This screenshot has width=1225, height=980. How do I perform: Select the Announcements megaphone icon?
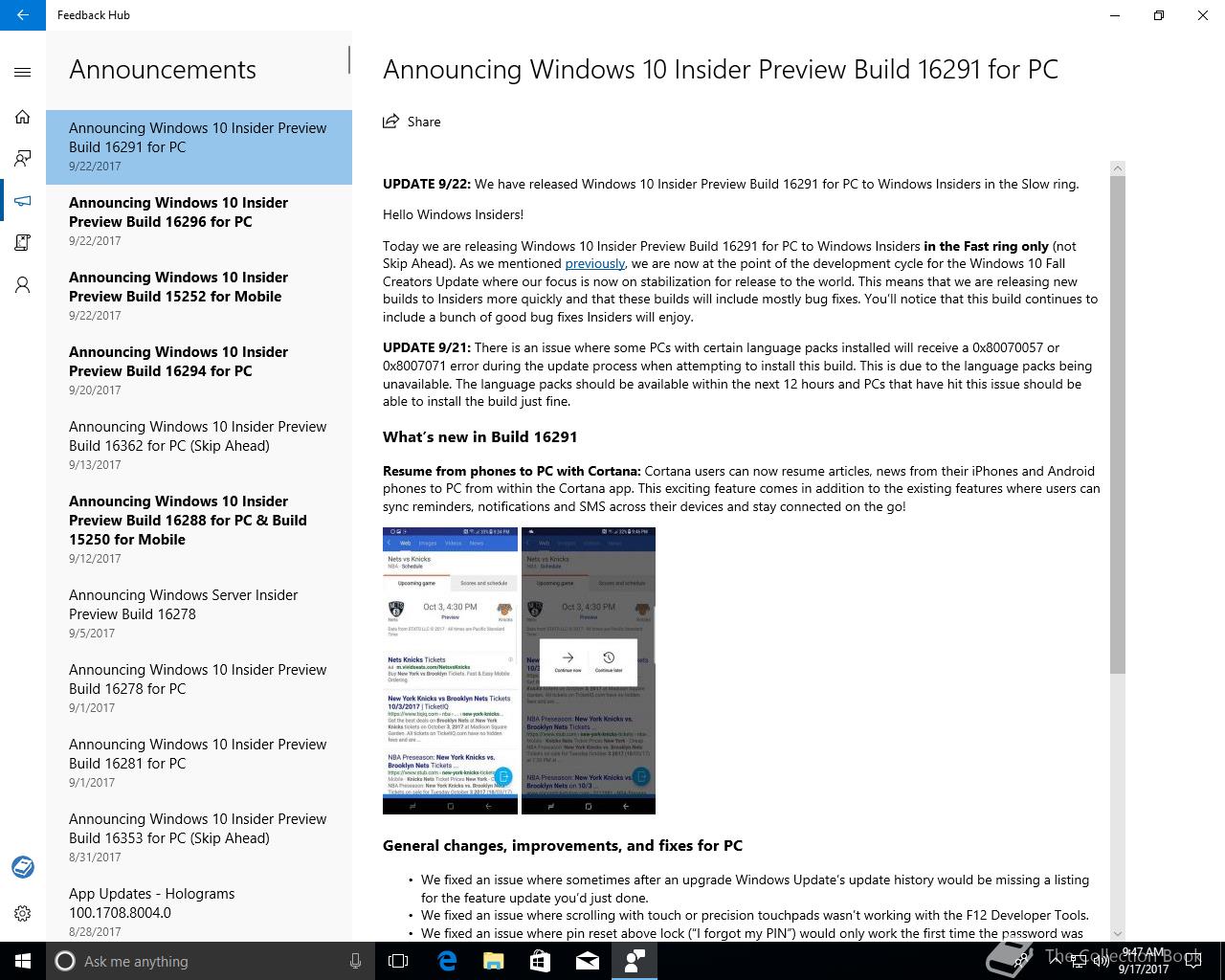coord(23,201)
